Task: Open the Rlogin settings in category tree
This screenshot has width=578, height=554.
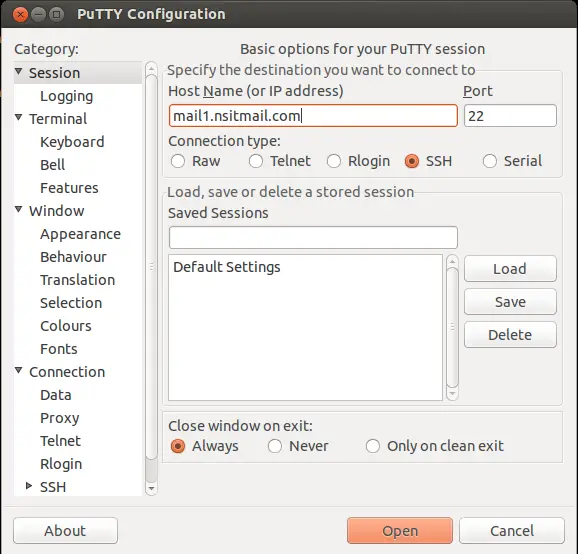Action: (x=61, y=464)
